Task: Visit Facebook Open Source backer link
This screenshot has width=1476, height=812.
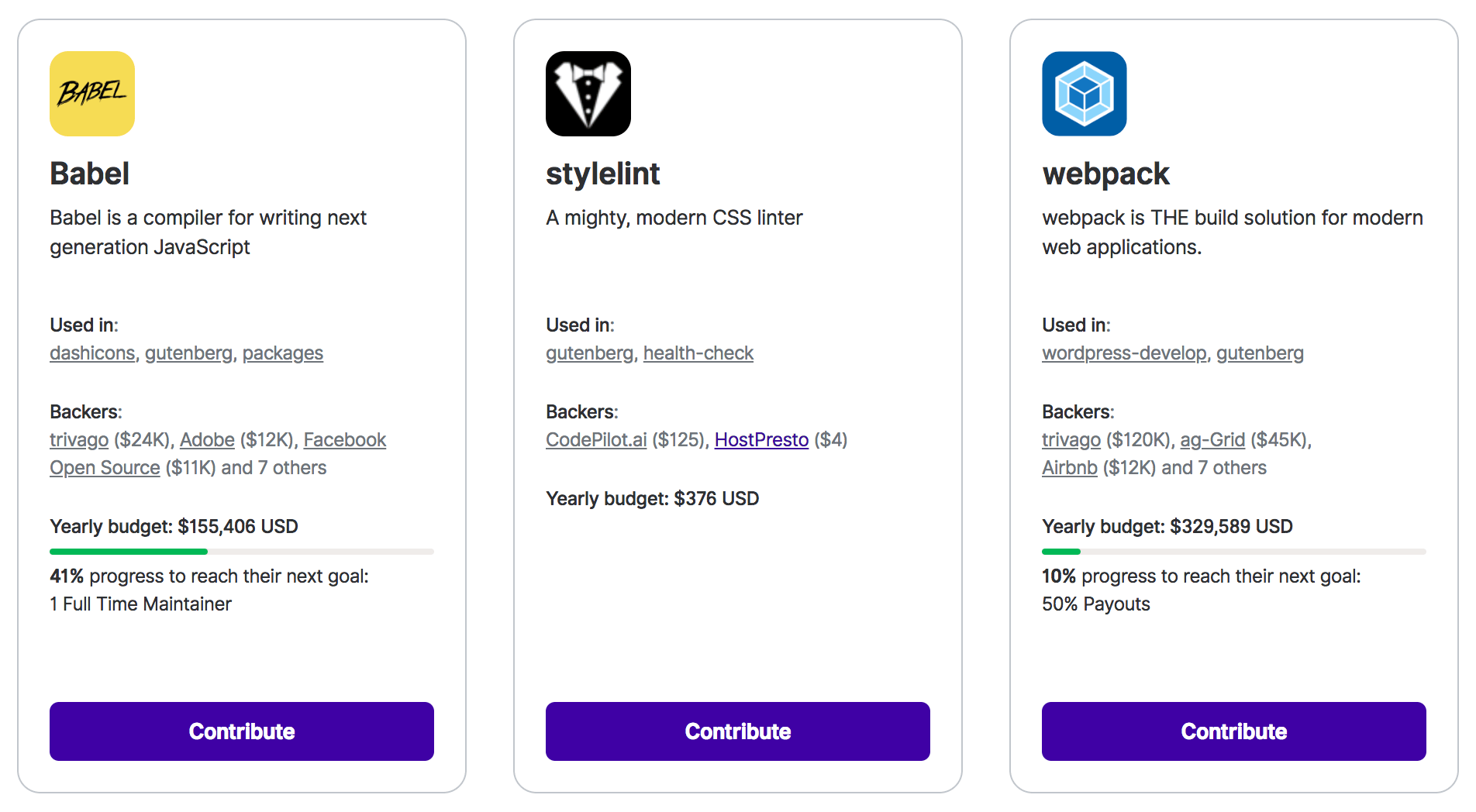Action: point(344,440)
